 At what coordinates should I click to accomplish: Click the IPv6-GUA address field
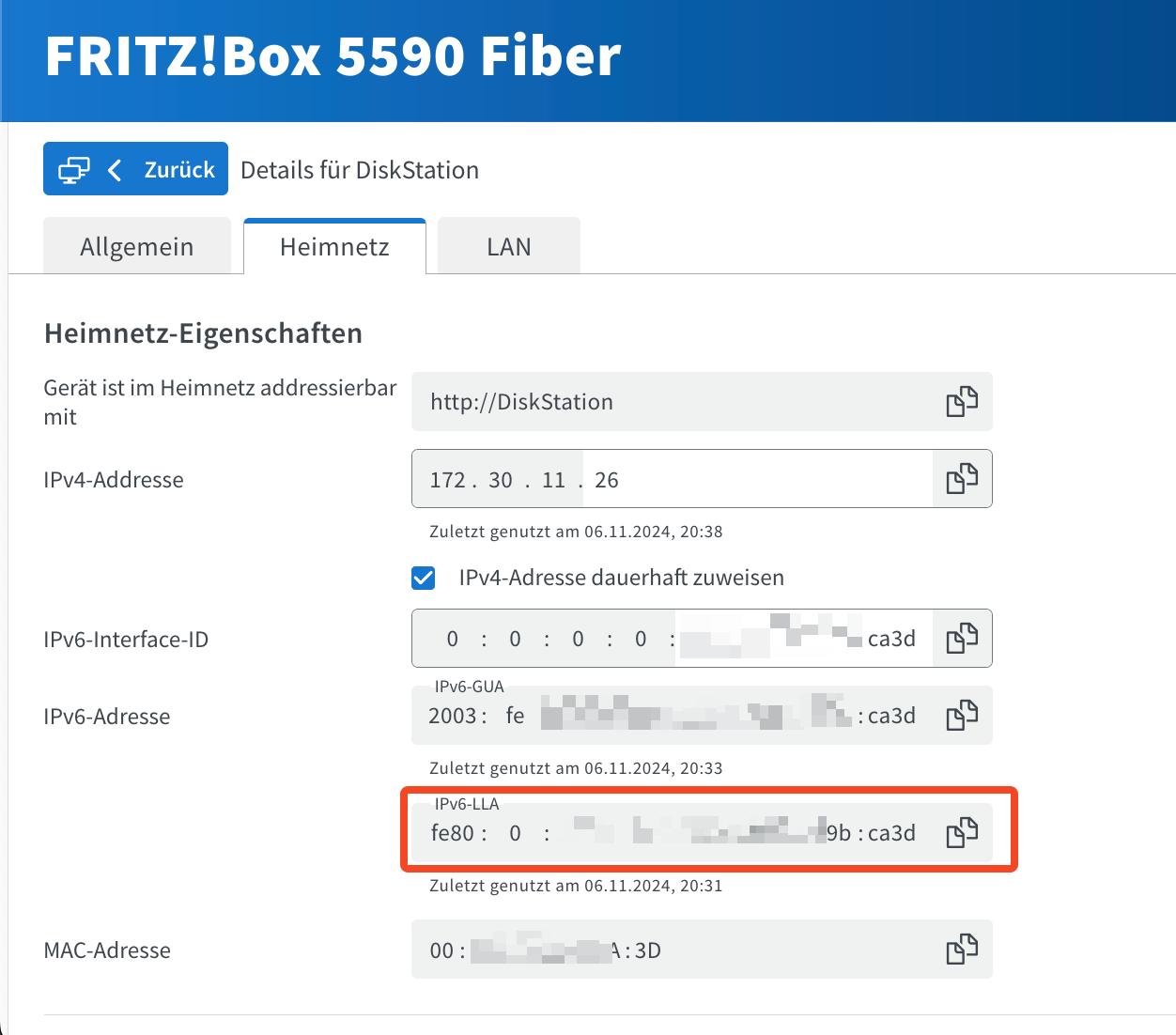pyautogui.click(x=658, y=715)
